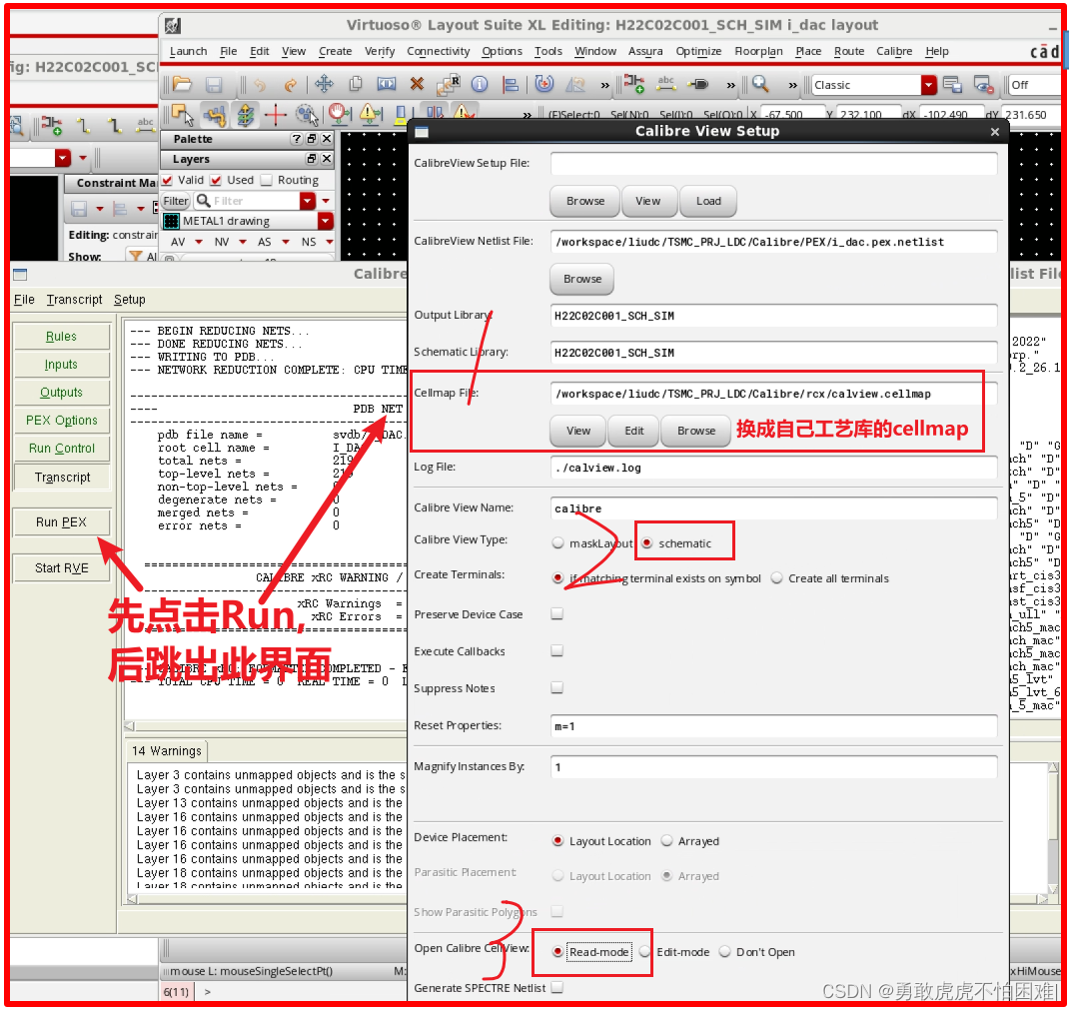Click the Load setup file button

coord(708,201)
